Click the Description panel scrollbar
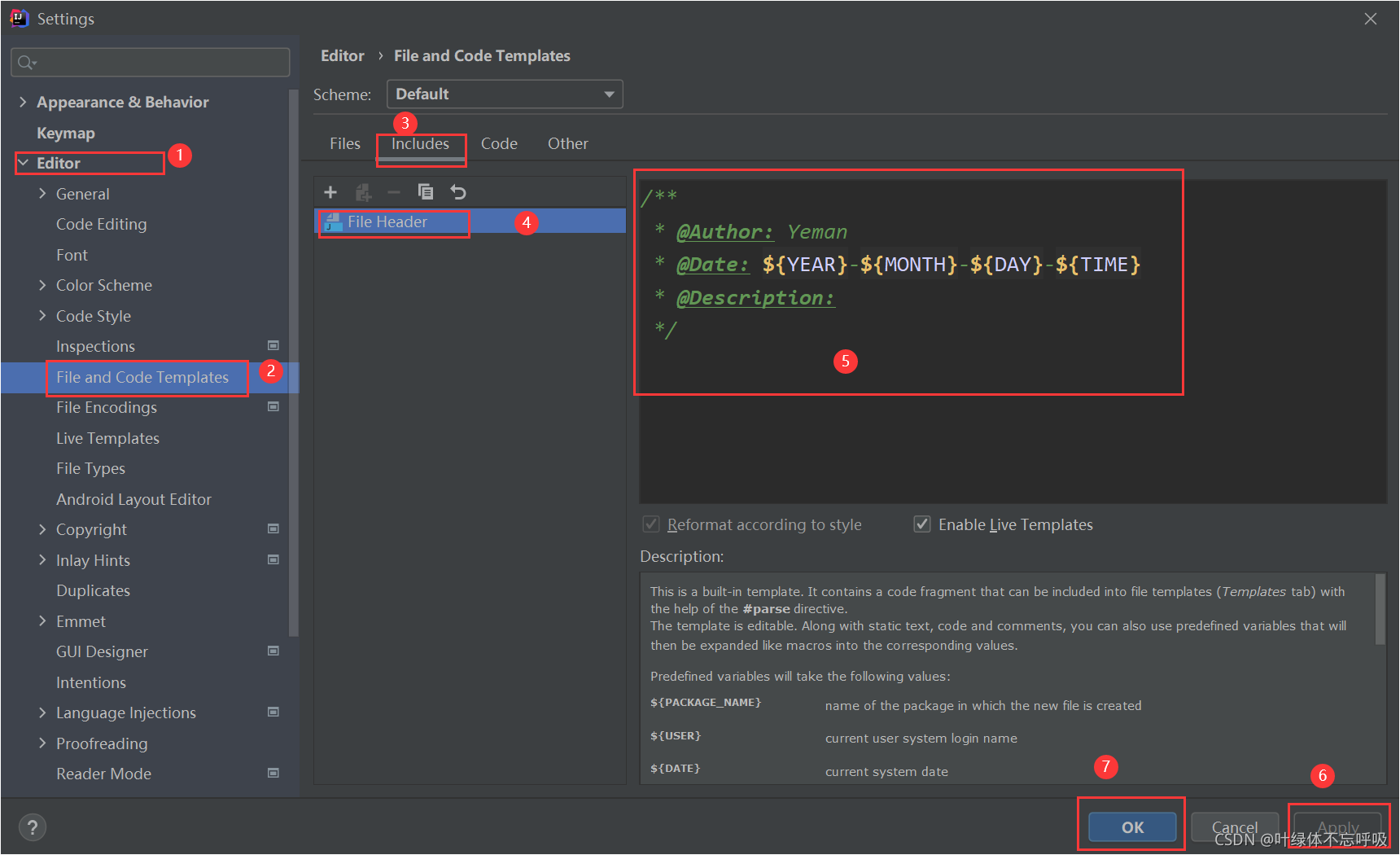The width and height of the screenshot is (1400, 855). point(1380,609)
